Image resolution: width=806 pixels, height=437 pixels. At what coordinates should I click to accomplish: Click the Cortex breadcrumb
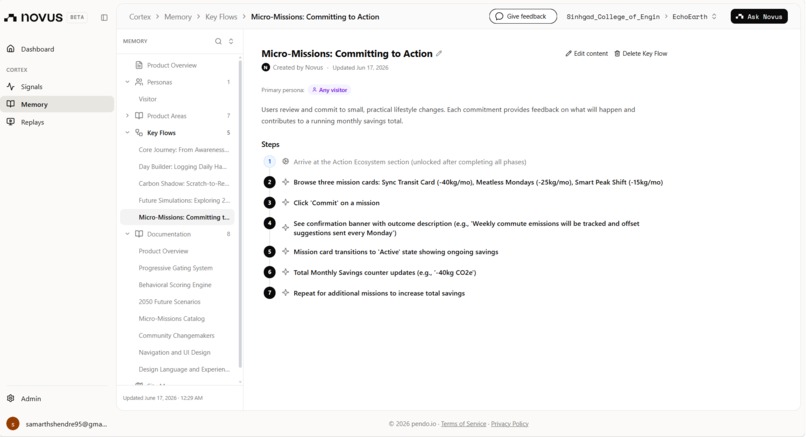(140, 17)
